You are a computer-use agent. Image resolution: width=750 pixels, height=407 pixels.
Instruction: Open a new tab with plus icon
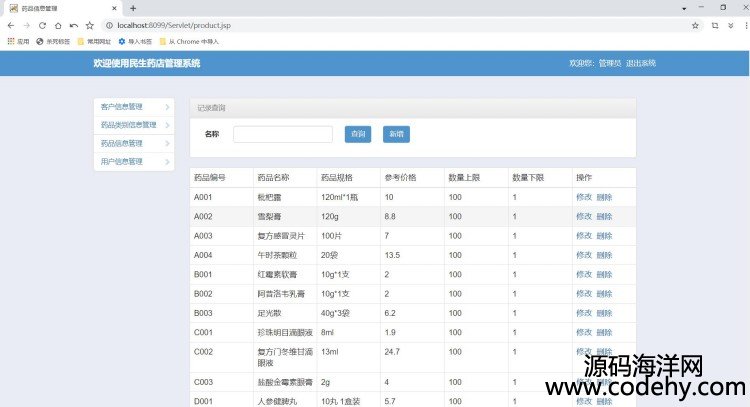[133, 7]
